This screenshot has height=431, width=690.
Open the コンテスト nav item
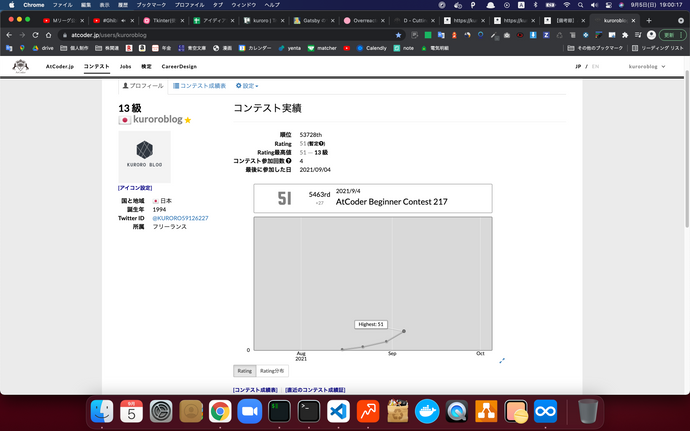(x=96, y=66)
